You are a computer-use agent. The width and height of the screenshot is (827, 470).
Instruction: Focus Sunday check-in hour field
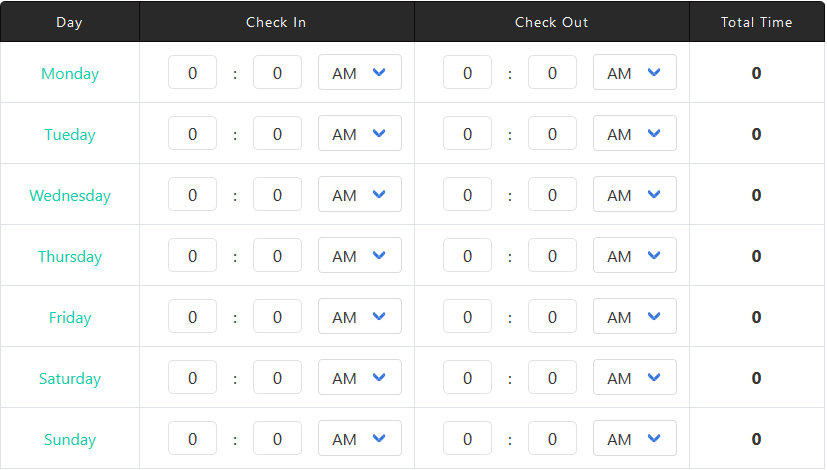193,438
